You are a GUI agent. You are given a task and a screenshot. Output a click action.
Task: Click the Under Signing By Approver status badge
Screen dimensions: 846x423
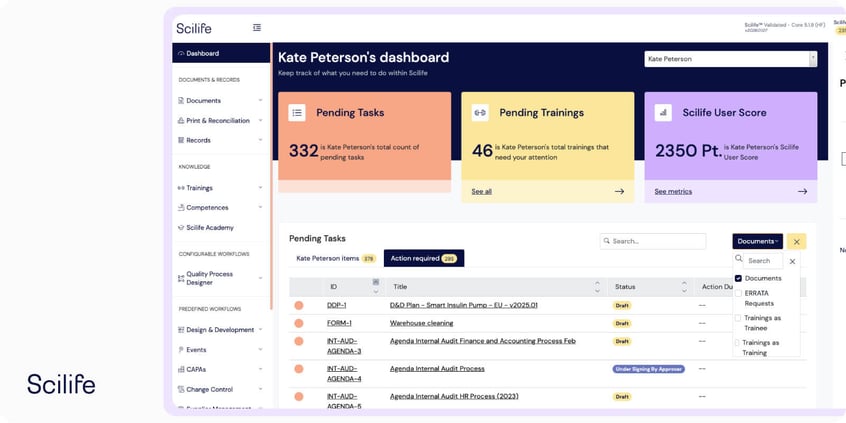click(x=649, y=369)
